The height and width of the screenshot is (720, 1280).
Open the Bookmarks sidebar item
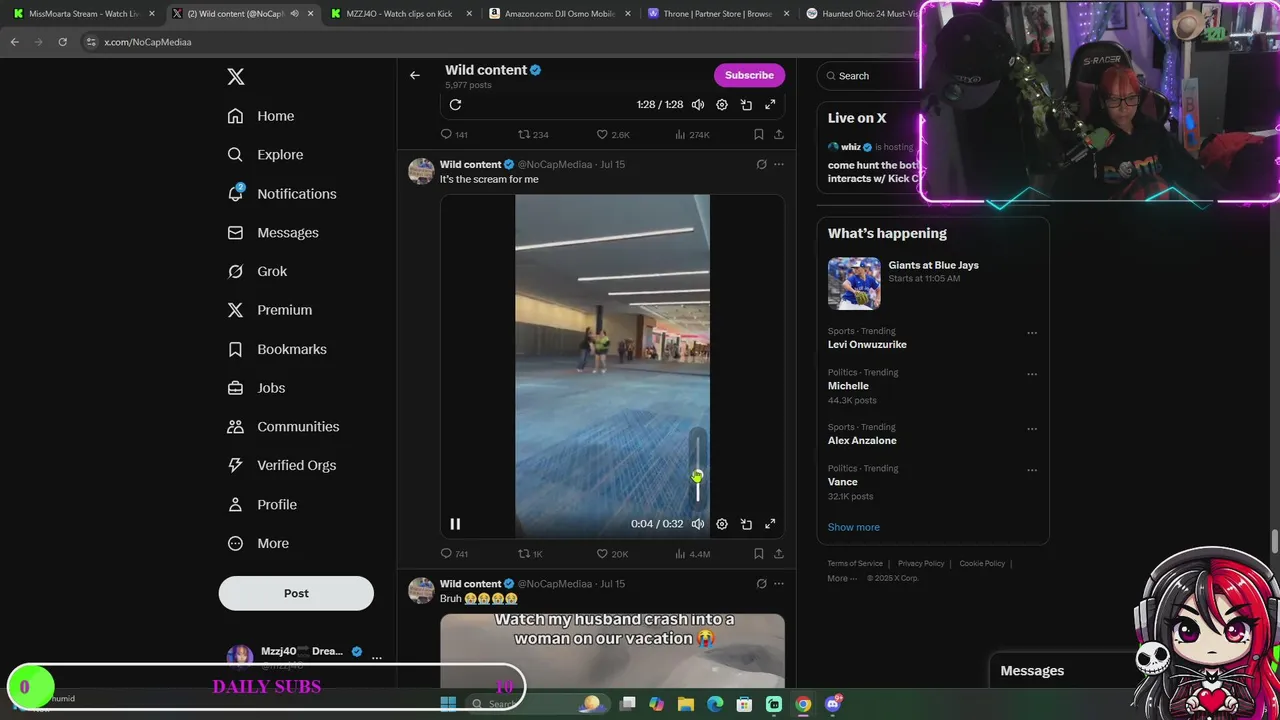point(277,349)
